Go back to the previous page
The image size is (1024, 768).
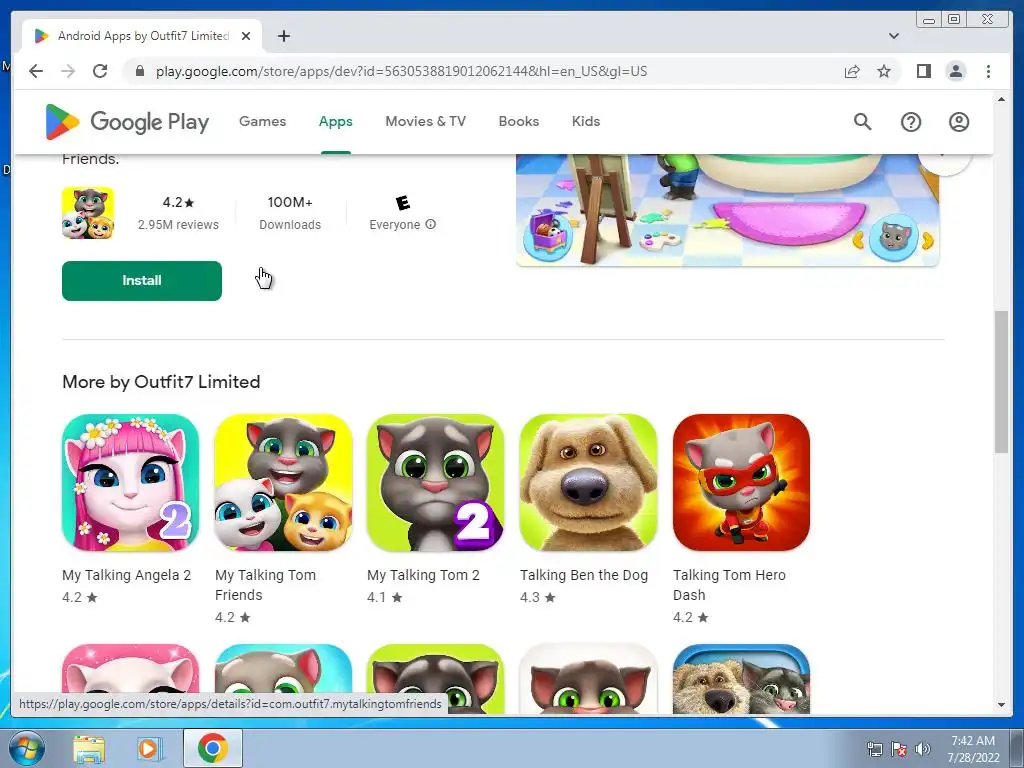pyautogui.click(x=36, y=71)
